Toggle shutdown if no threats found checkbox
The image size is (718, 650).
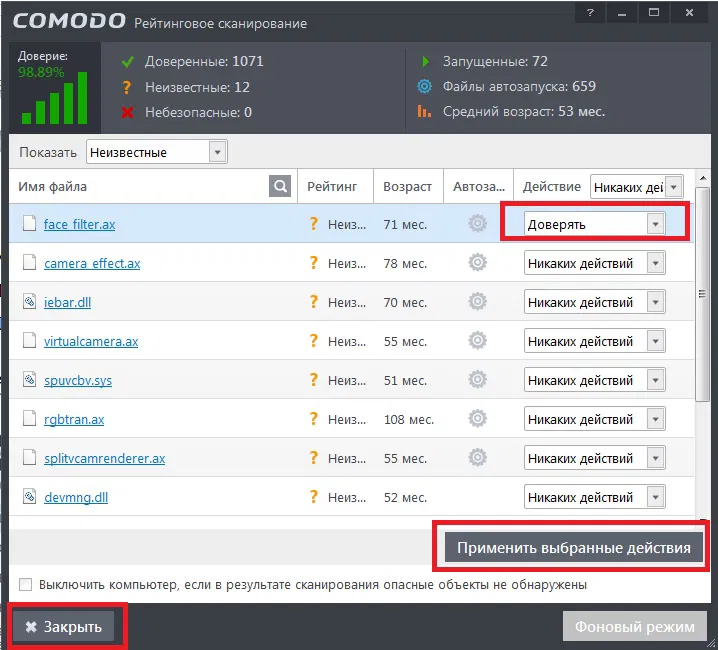26,584
